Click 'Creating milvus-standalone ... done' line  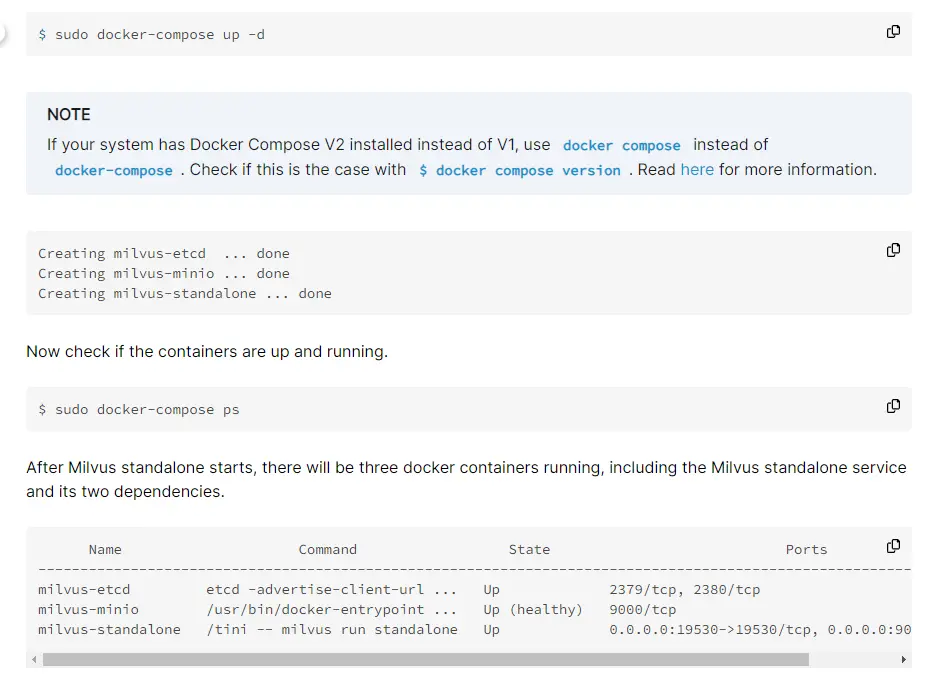(185, 294)
